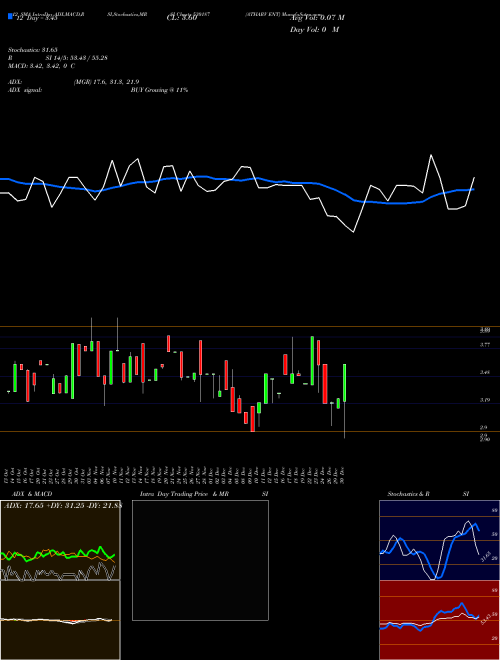Screen dimensions: 500x660
Task: Click the 'SI 14/5: 33.43 / 55.28' value
Action: coord(77,58)
